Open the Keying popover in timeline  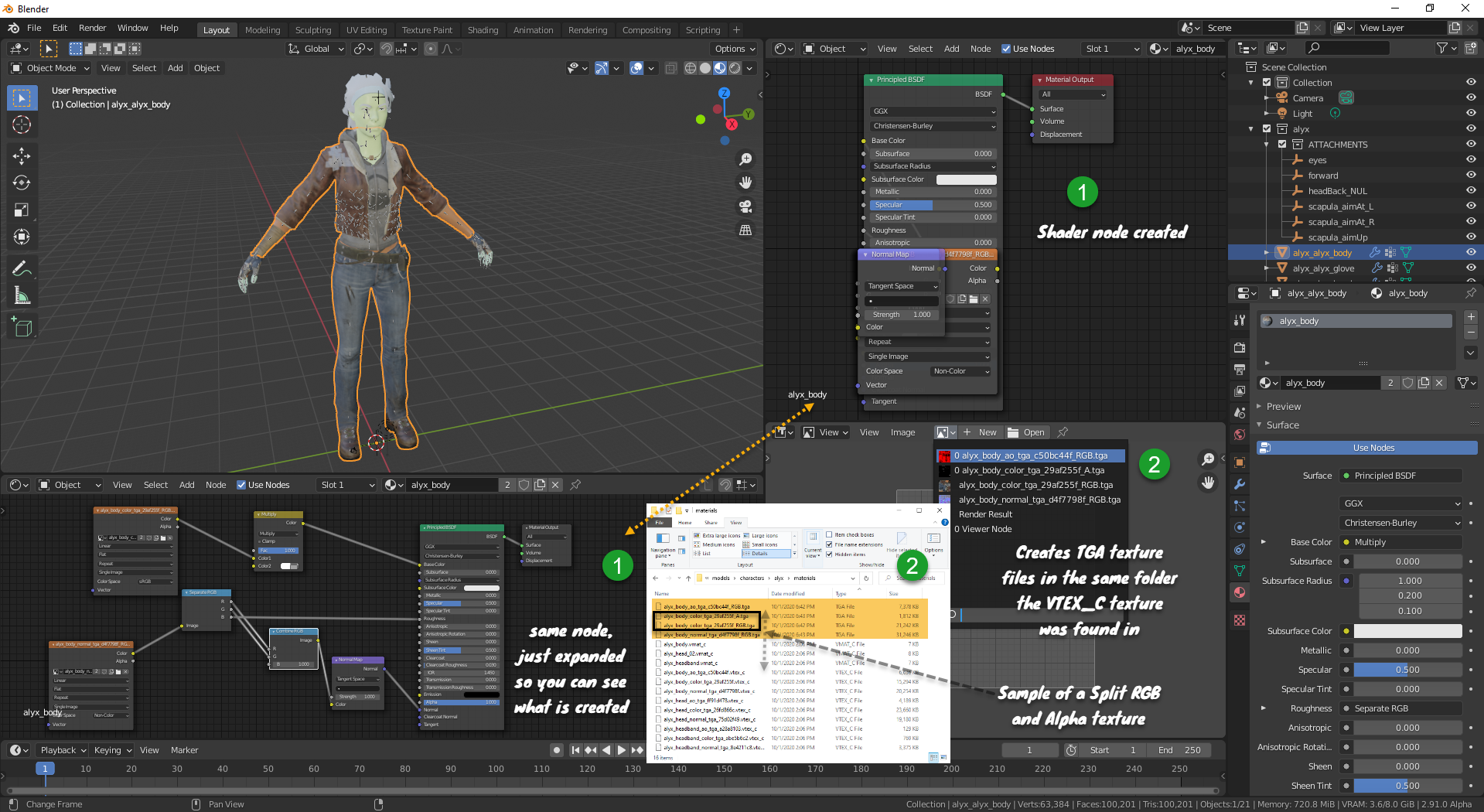[113, 750]
